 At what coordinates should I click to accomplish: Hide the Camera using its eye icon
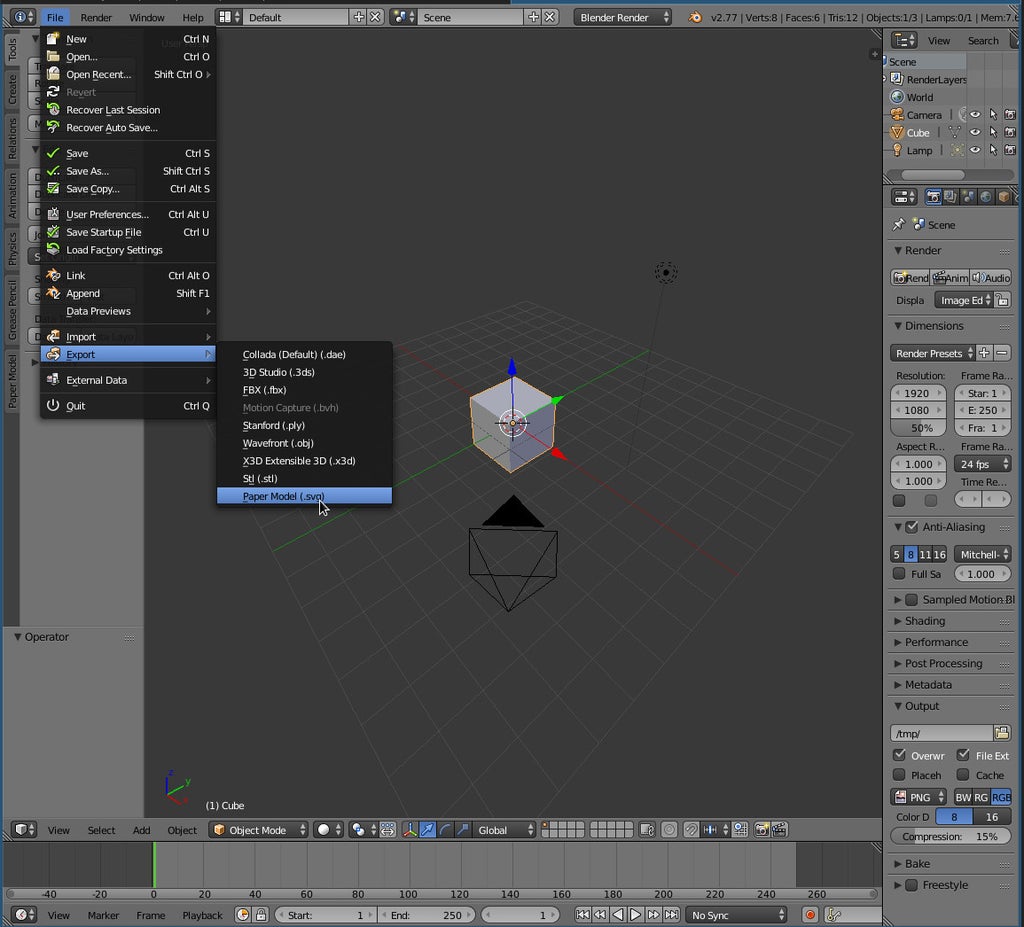pyautogui.click(x=975, y=115)
